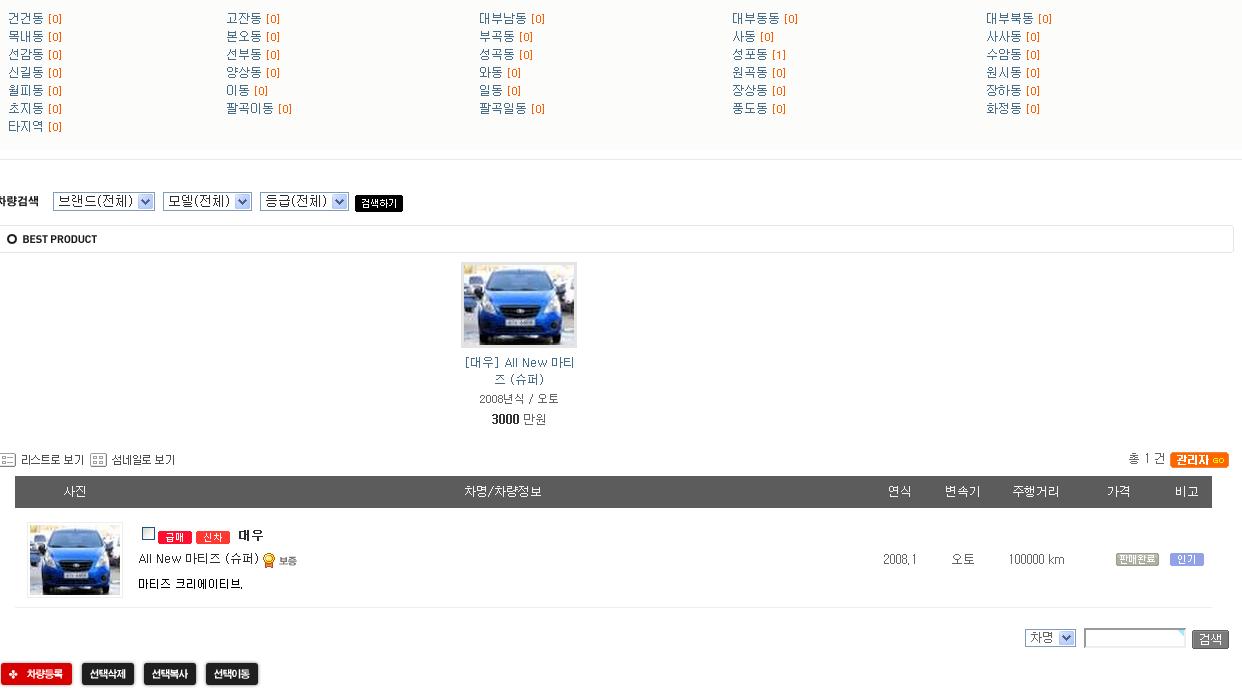Image resolution: width=1242 pixels, height=690 pixels.
Task: Open the 브랜드(전체) dropdown
Action: tap(104, 202)
